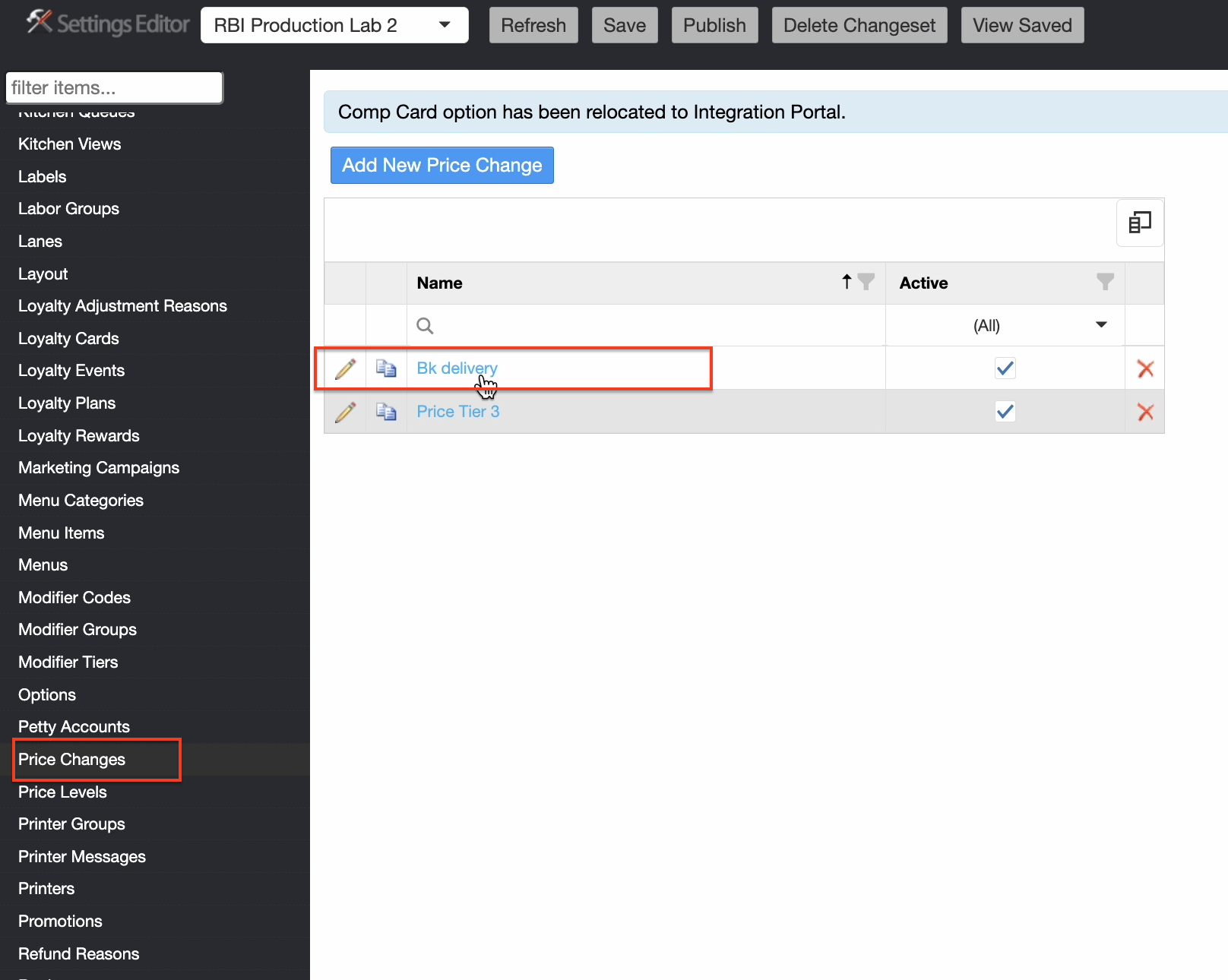Click Delete Changeset
The width and height of the screenshot is (1228, 980).
(859, 25)
